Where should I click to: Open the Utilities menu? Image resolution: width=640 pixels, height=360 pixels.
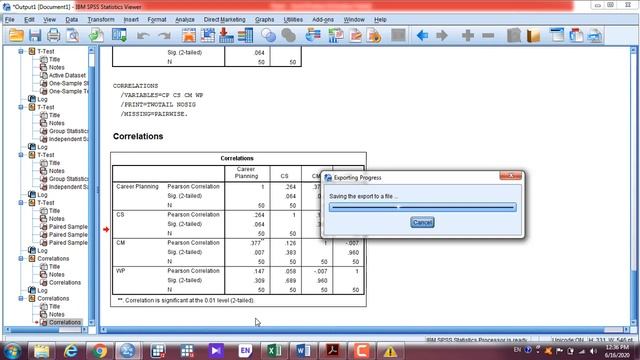coord(293,20)
